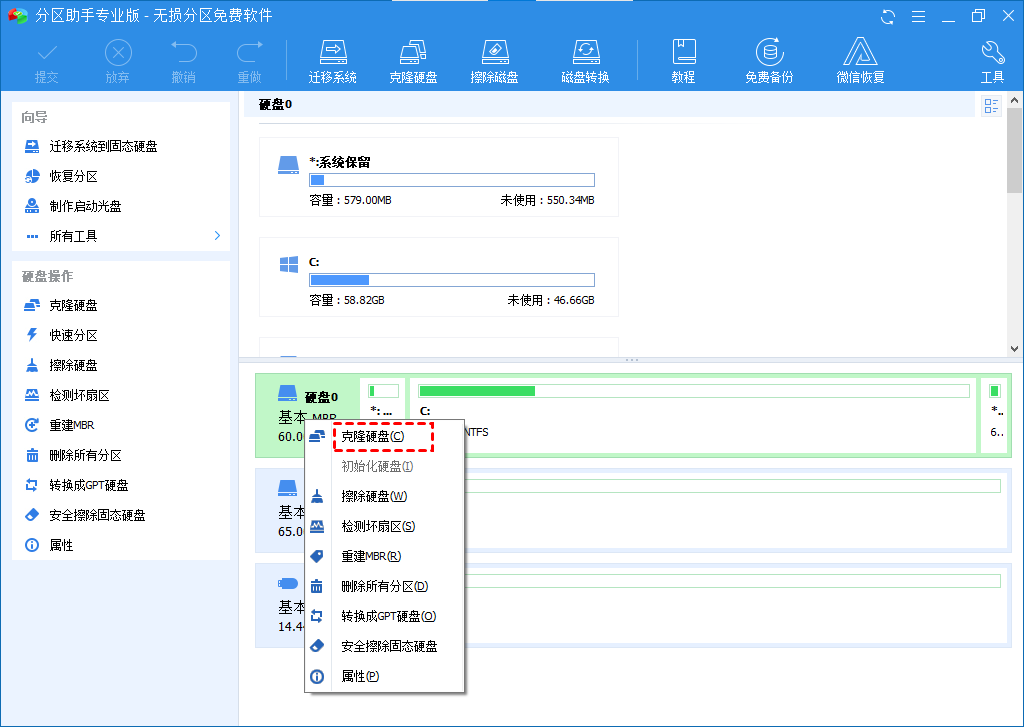Choose 转换成GPT硬盘(O) from context menu
The image size is (1024, 727).
(388, 616)
